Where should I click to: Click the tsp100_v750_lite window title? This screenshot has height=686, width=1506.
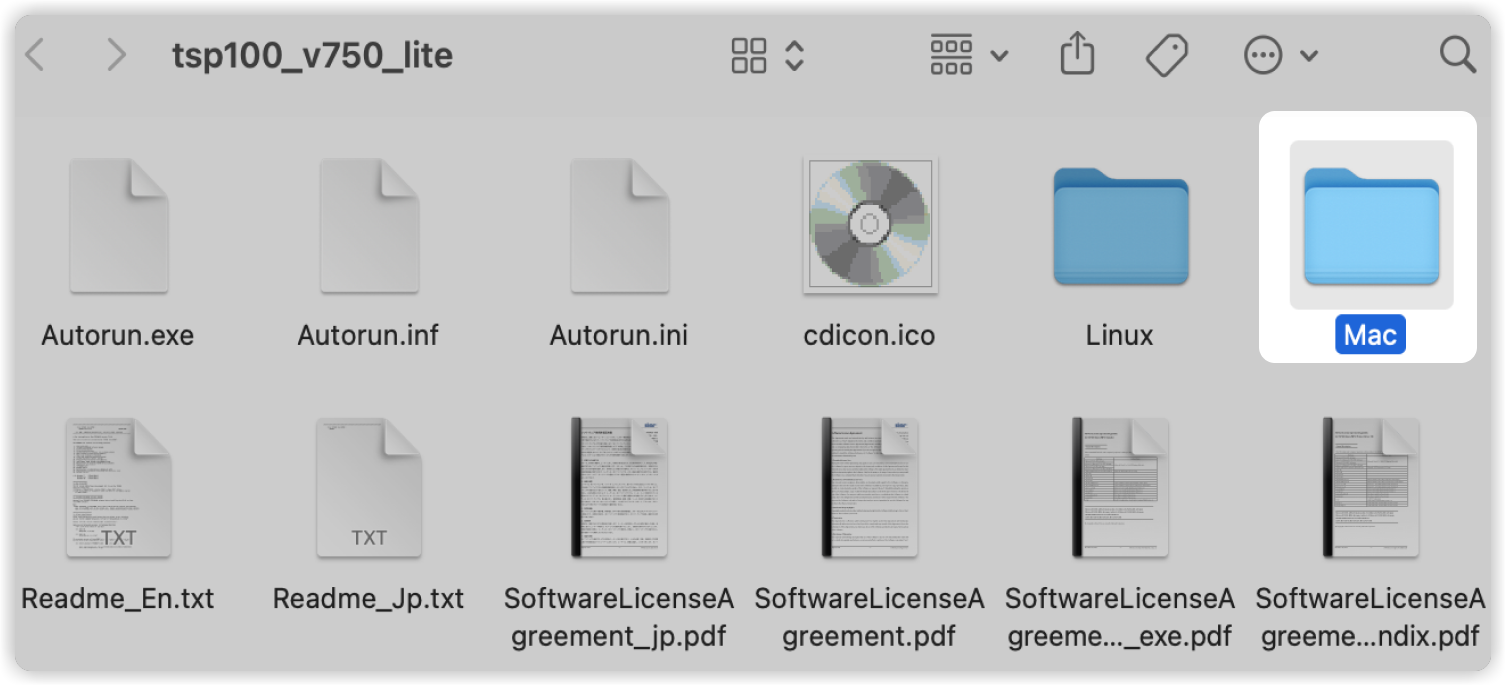[312, 56]
